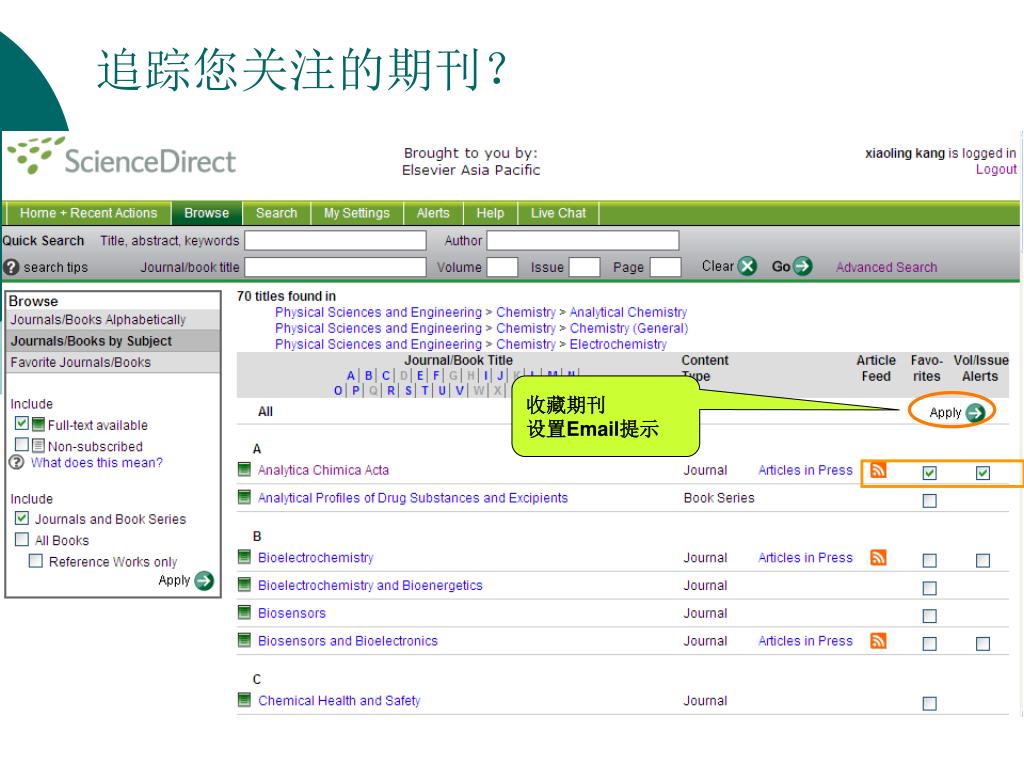The width and height of the screenshot is (1024, 768).
Task: Open the Search tab
Action: [276, 214]
